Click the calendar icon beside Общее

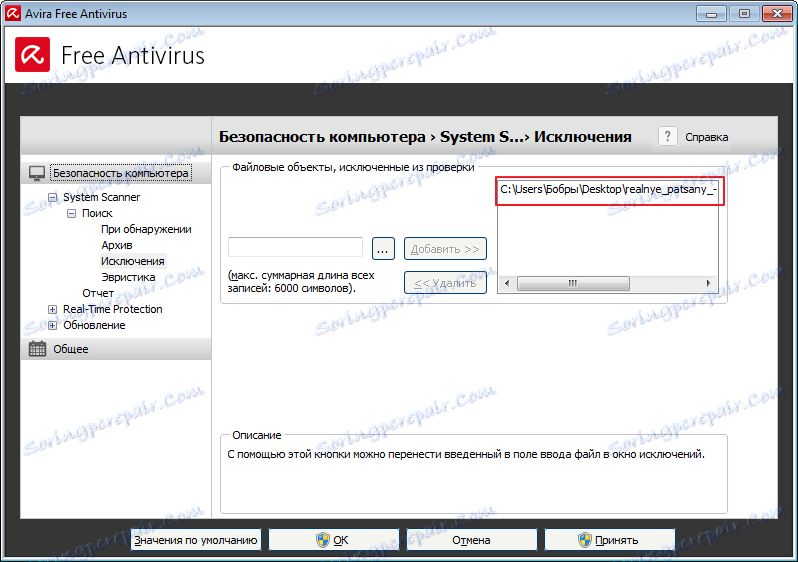pyautogui.click(x=37, y=349)
